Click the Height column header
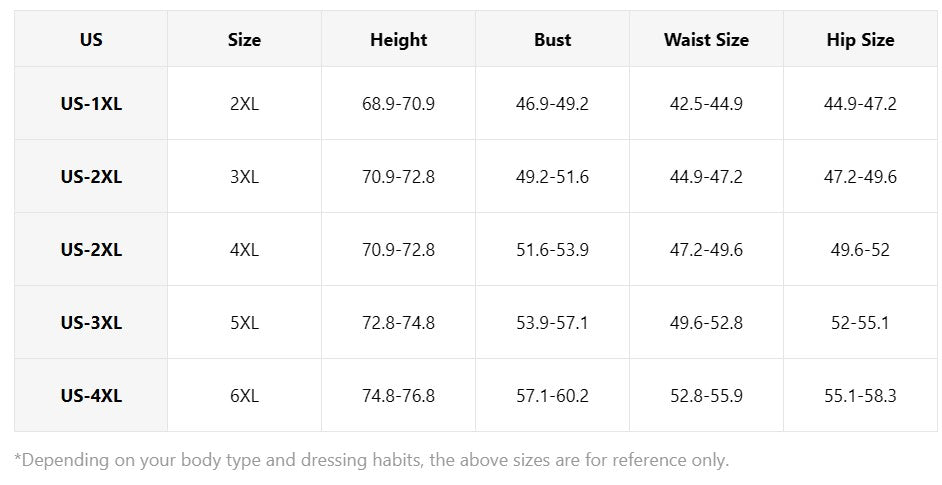Image resolution: width=942 pixels, height=485 pixels. click(x=398, y=40)
